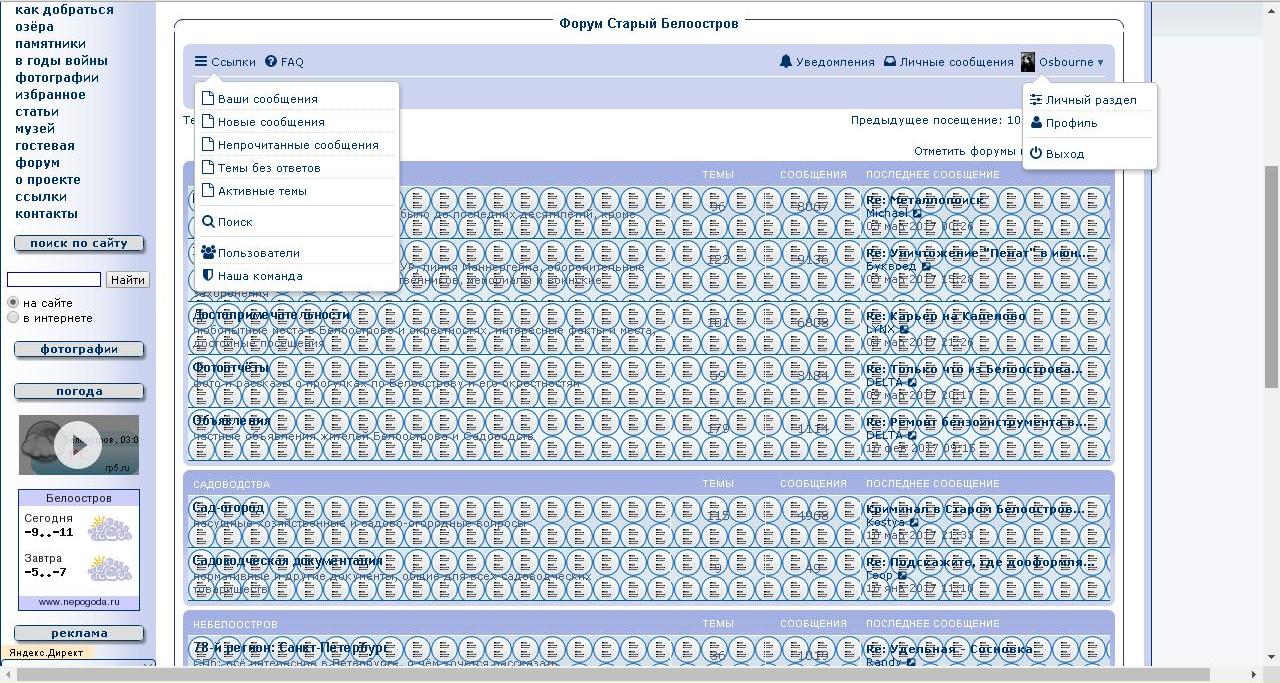Toggle the Ссылки hamburger menu
The image size is (1280, 683).
point(201,62)
